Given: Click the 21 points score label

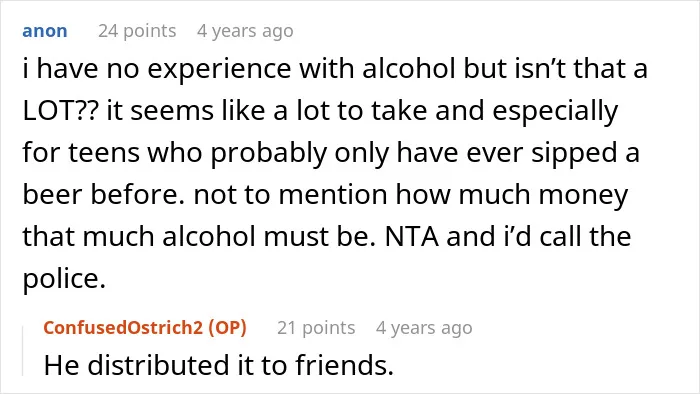Looking at the screenshot, I should 316,328.
